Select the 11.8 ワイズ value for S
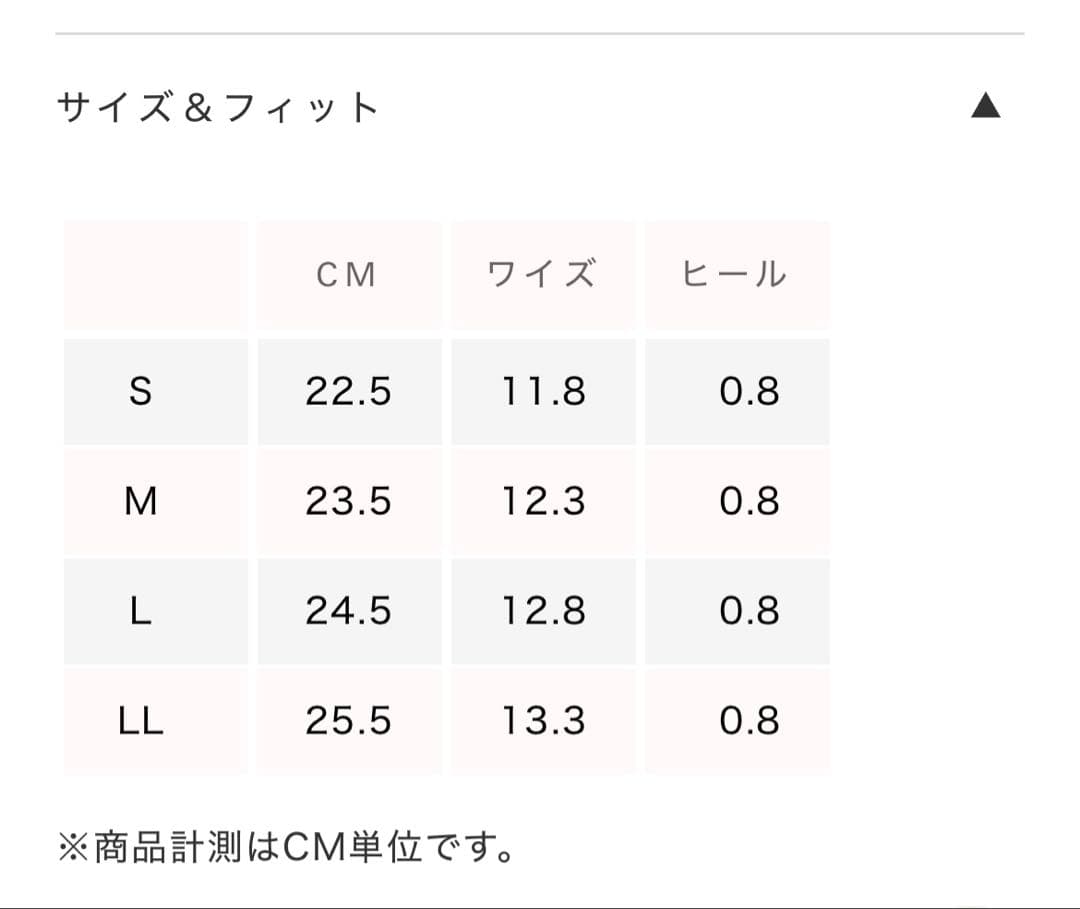 [543, 393]
